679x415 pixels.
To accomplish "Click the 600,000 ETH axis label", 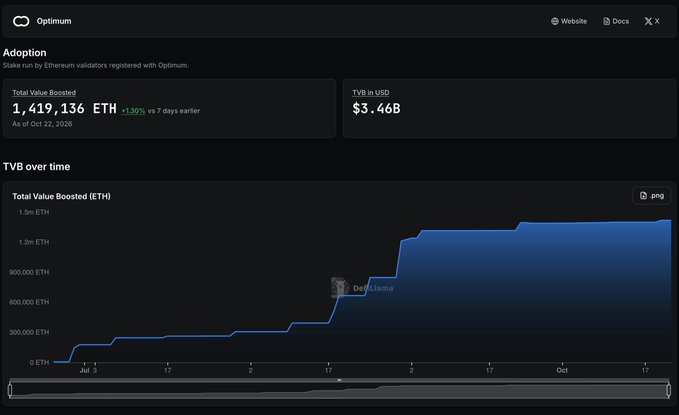I will [29, 302].
